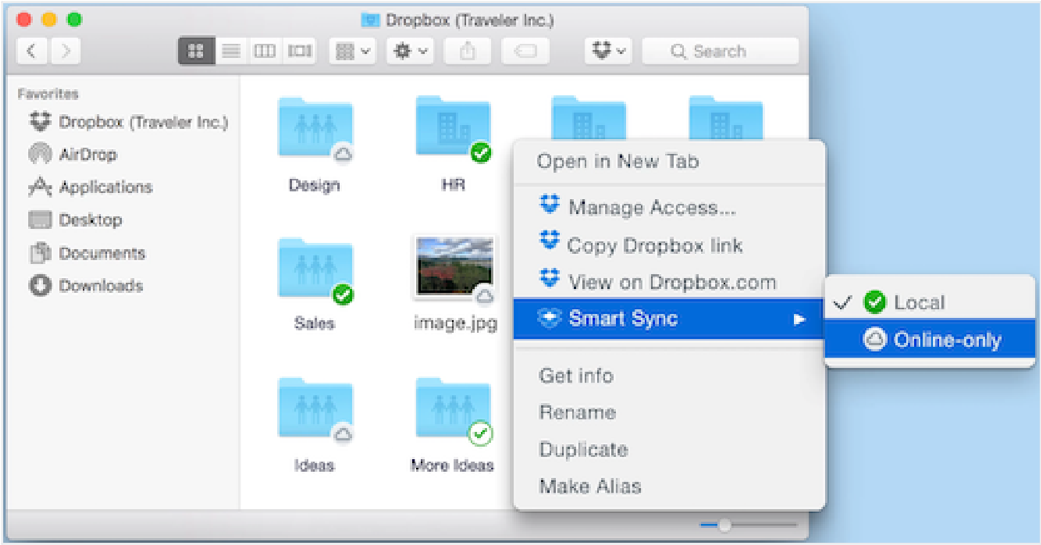This screenshot has width=1041, height=545.
Task: Open Desktop in the sidebar
Action: pyautogui.click(x=76, y=220)
